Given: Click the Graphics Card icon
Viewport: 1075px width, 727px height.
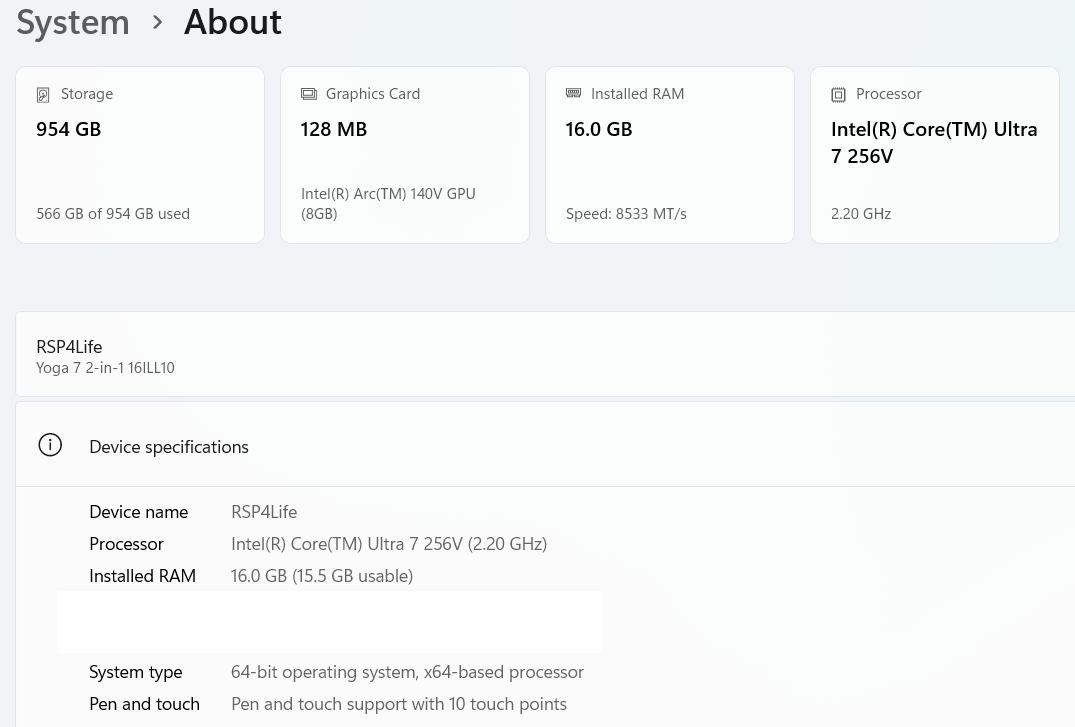Looking at the screenshot, I should click(x=308, y=94).
